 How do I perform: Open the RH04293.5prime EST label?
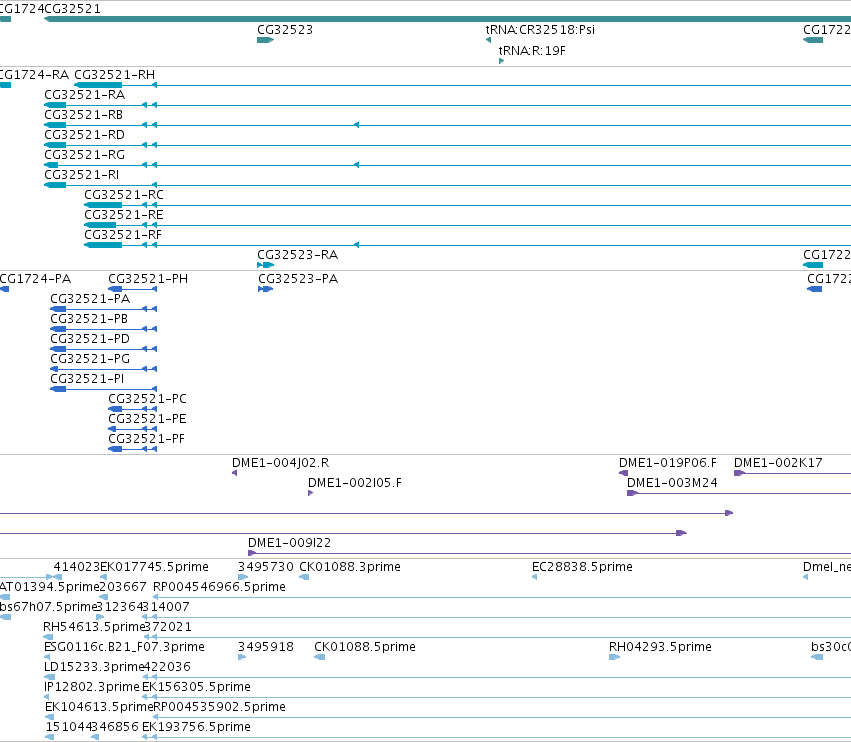click(660, 647)
